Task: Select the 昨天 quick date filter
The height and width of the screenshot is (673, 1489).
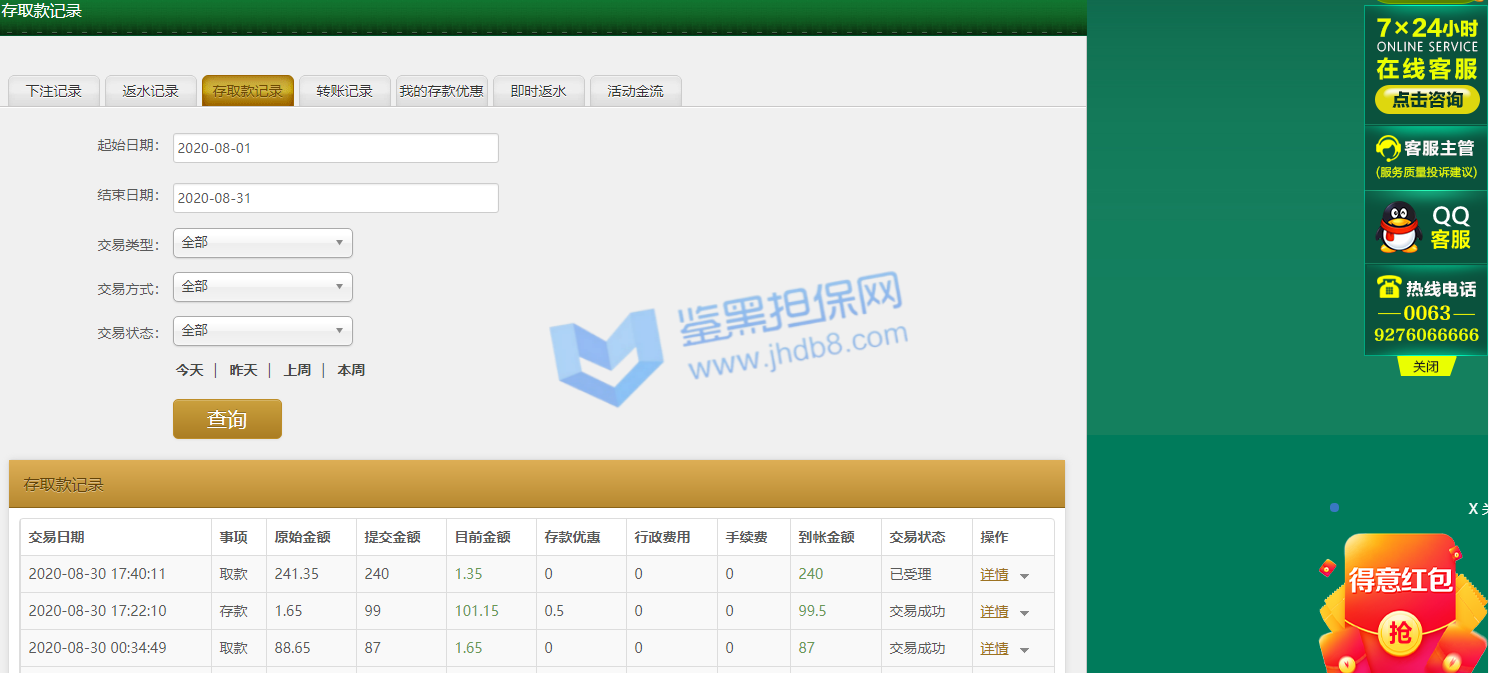Action: click(243, 370)
